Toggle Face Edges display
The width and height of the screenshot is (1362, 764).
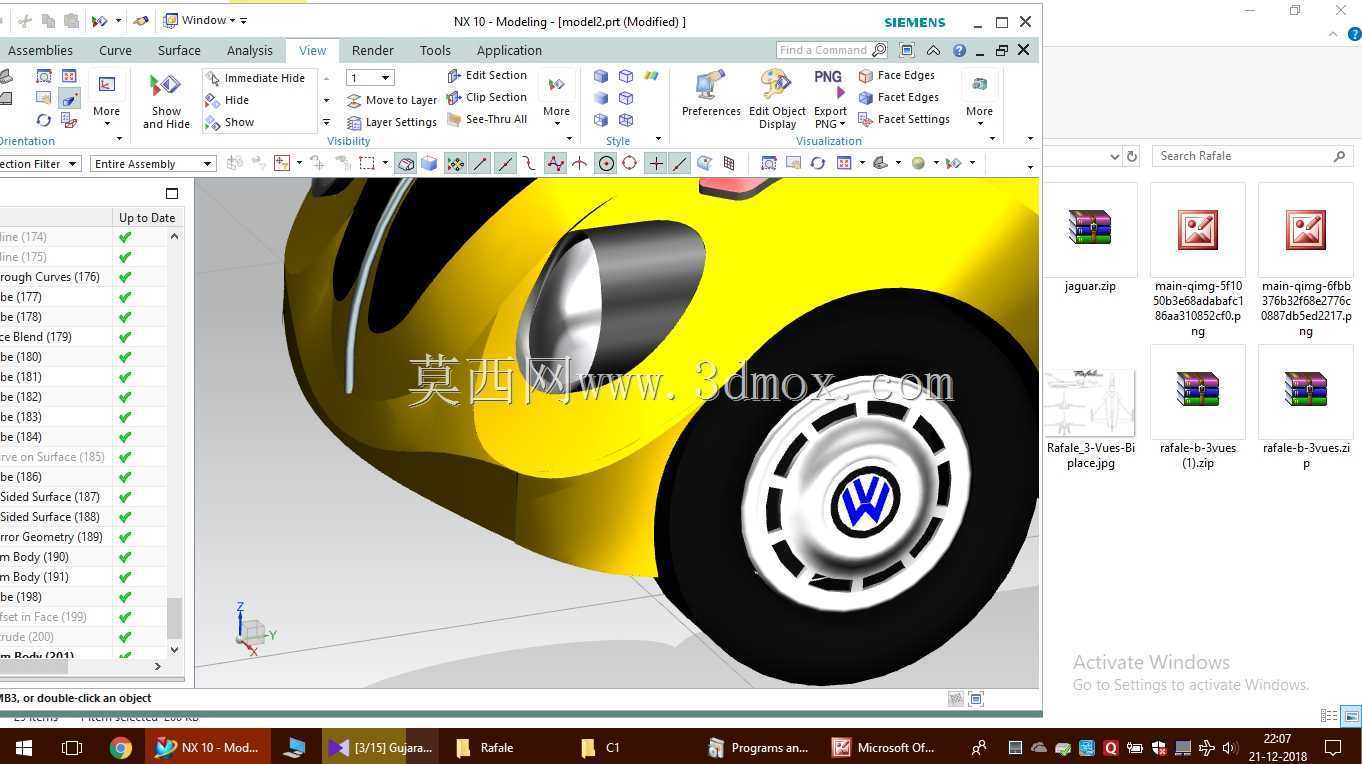(897, 75)
